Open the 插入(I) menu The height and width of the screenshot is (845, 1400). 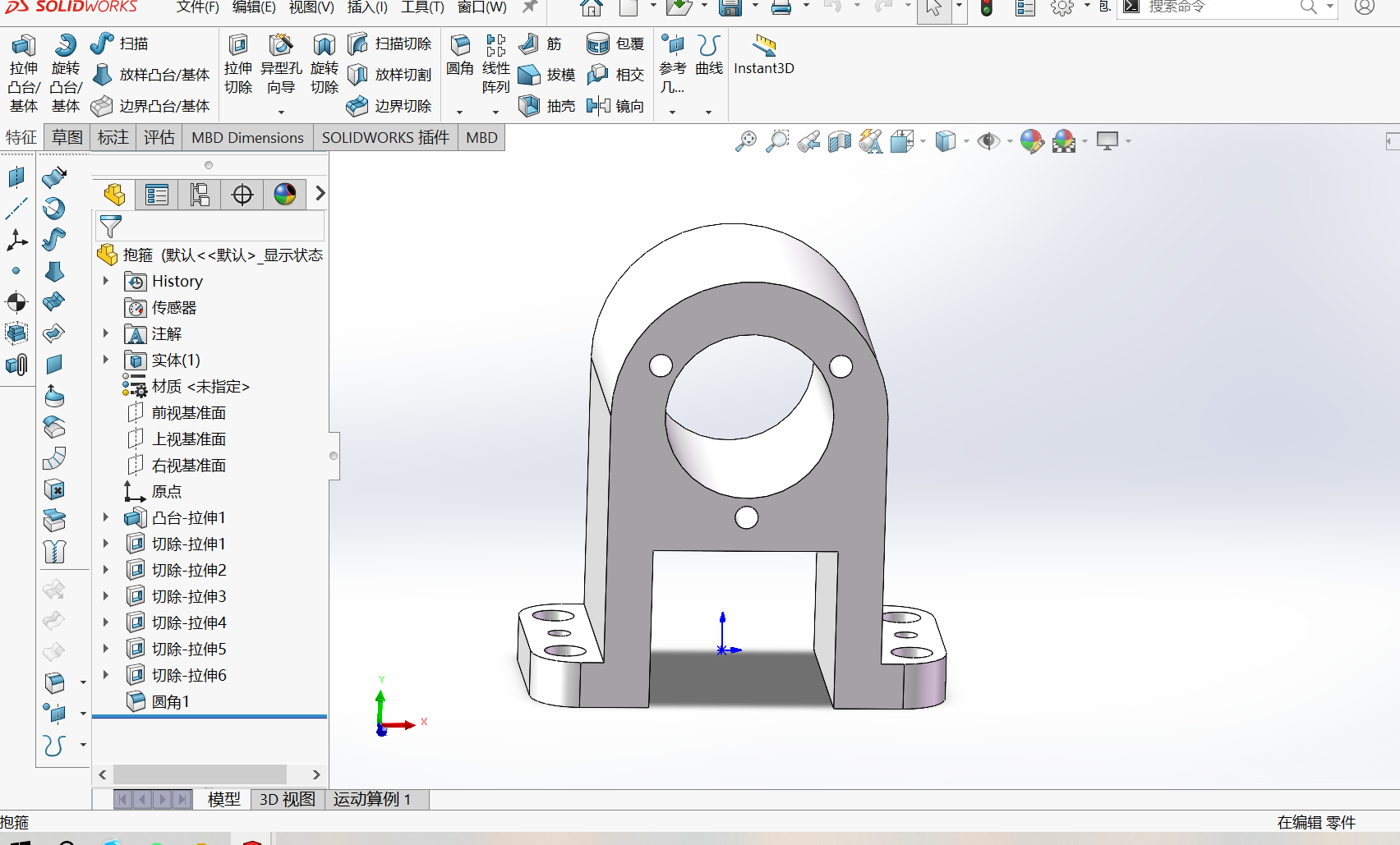[367, 7]
